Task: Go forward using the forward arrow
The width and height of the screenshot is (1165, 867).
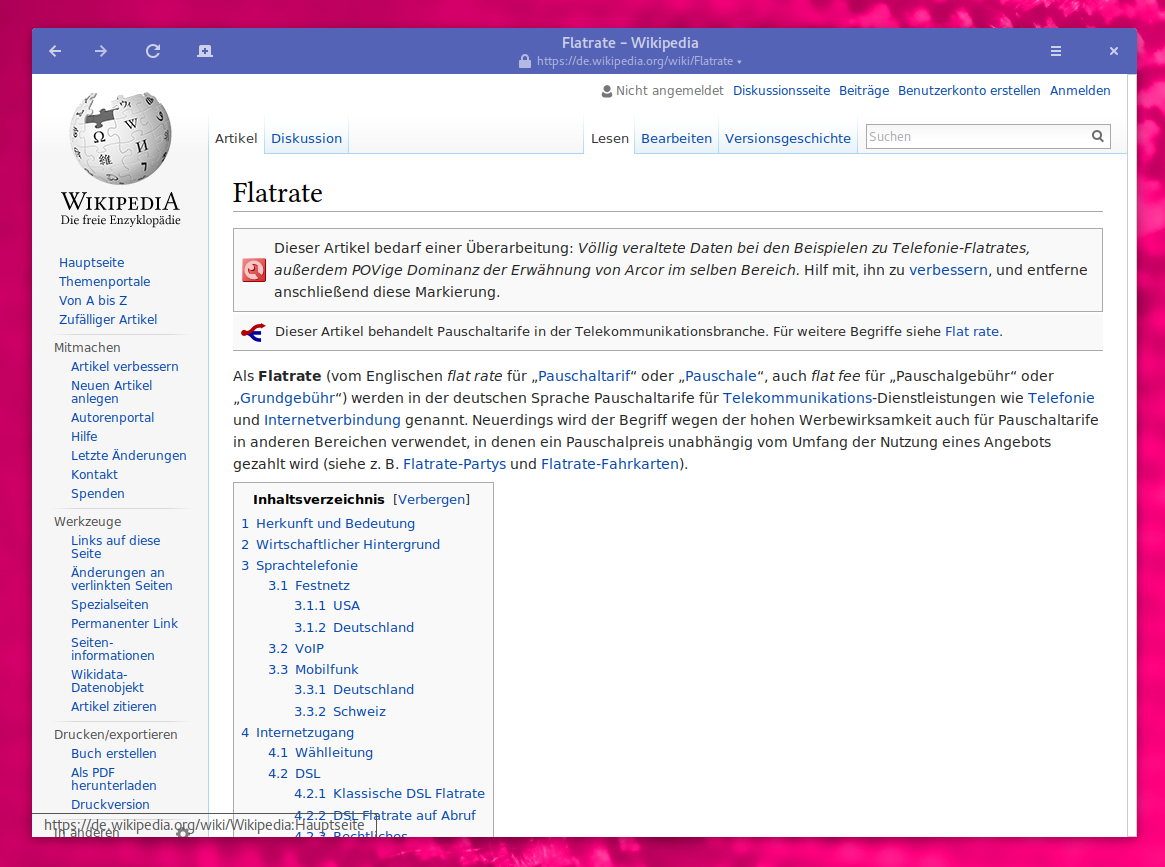Action: (101, 51)
